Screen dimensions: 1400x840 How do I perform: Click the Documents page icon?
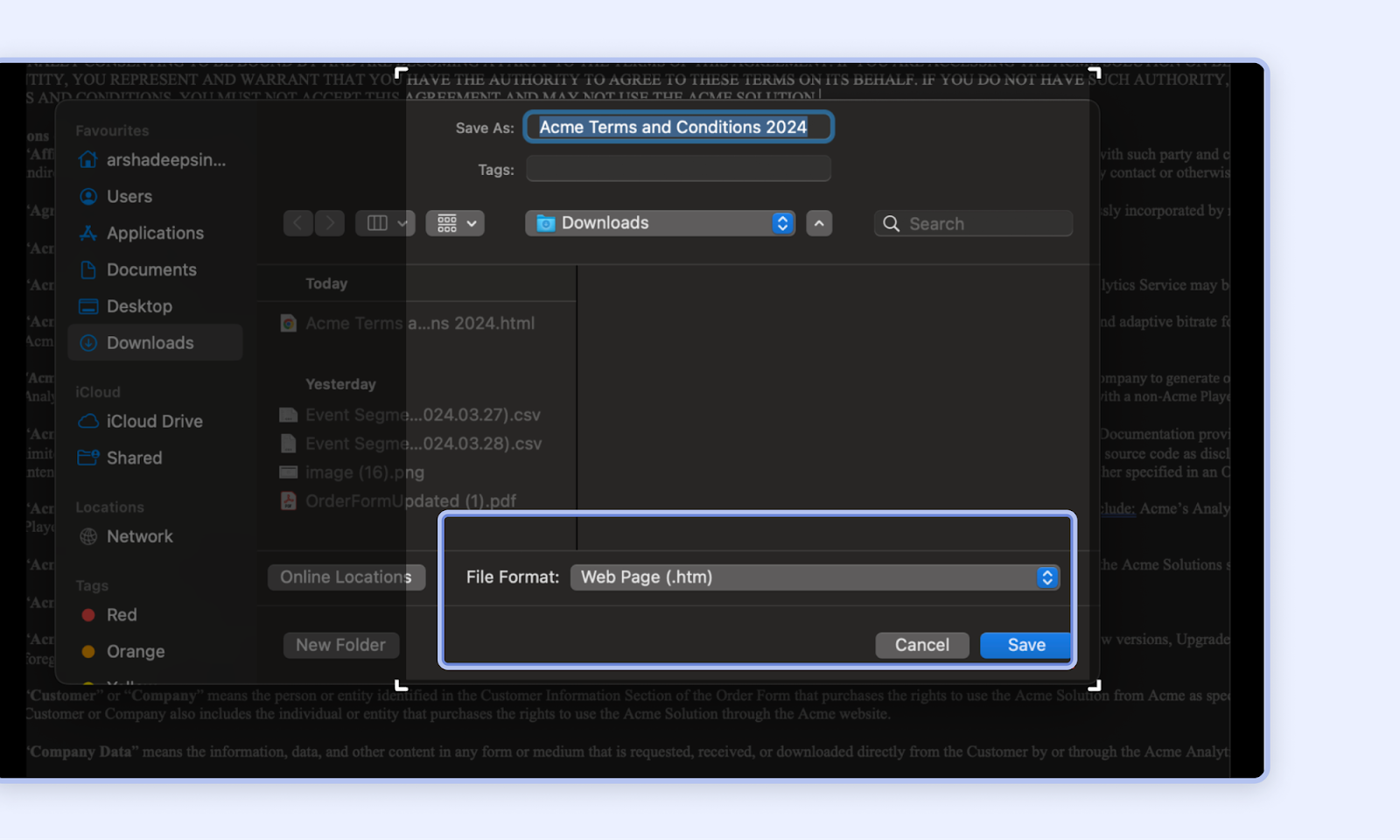tap(88, 270)
